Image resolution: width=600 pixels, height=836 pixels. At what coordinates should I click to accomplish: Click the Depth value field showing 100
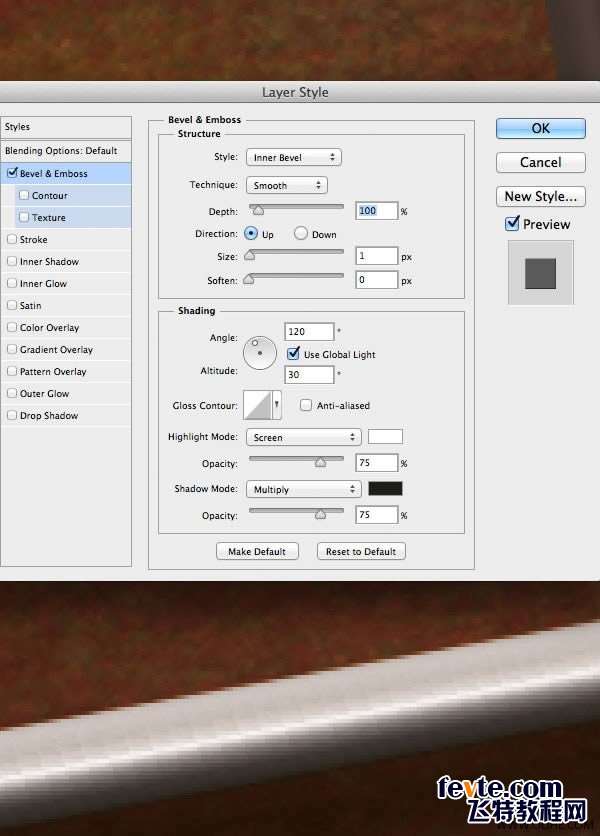tap(377, 211)
